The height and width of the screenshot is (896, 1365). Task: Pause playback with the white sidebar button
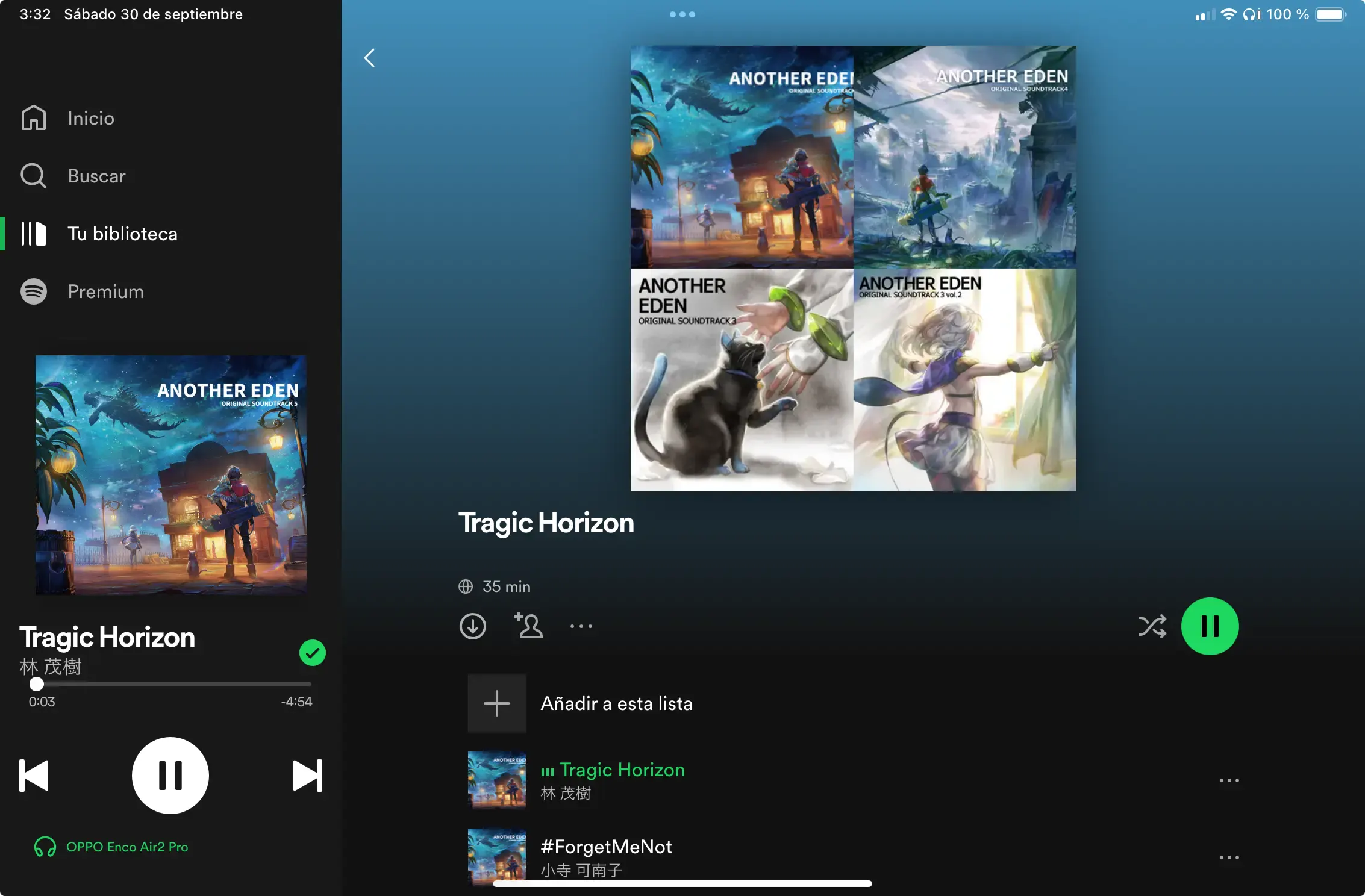[x=170, y=776]
